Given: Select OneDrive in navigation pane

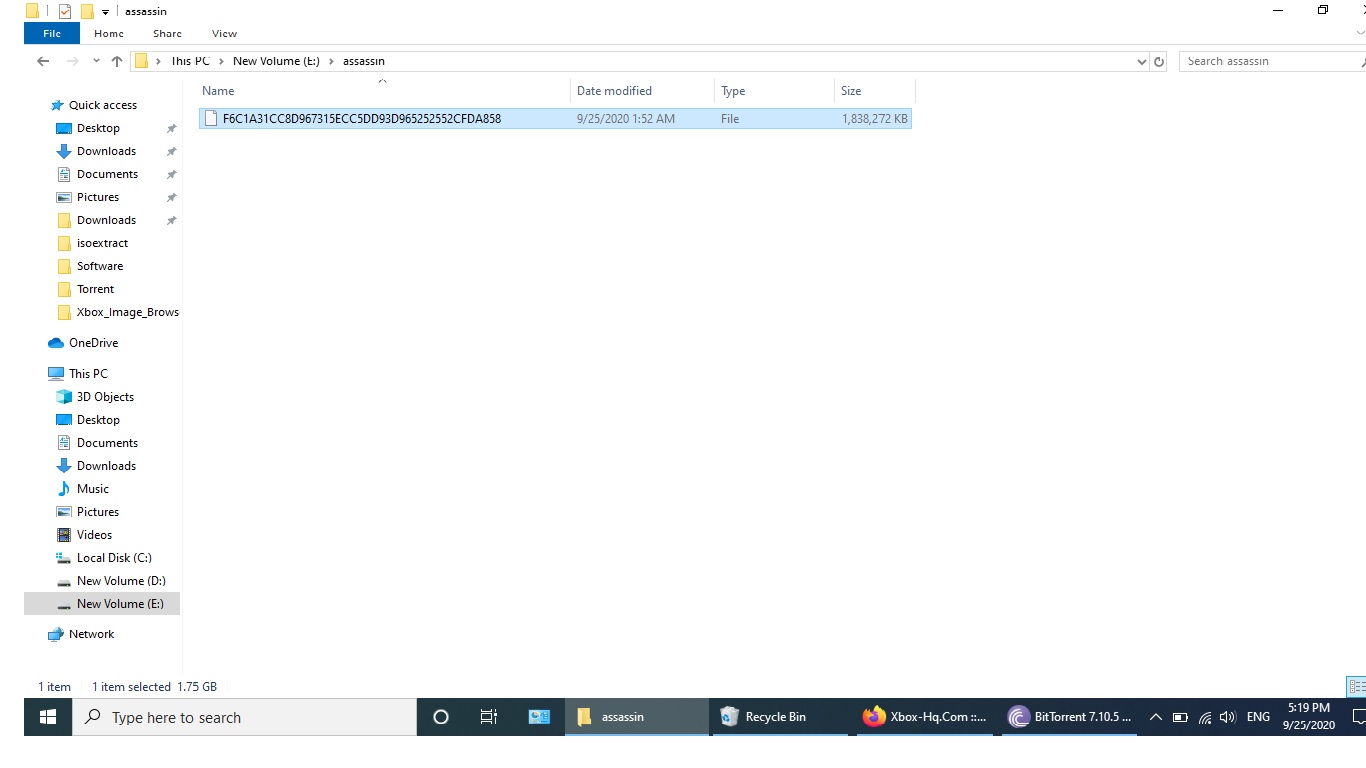Looking at the screenshot, I should 93,343.
